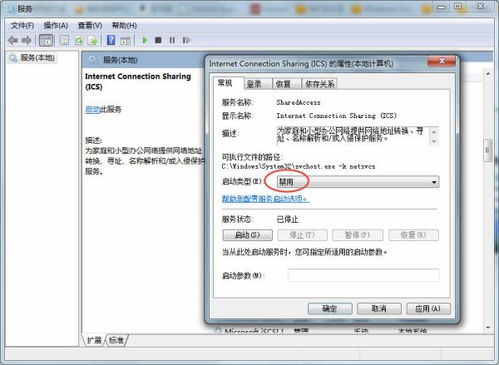Switch to the 依存关系 tab

click(320, 84)
